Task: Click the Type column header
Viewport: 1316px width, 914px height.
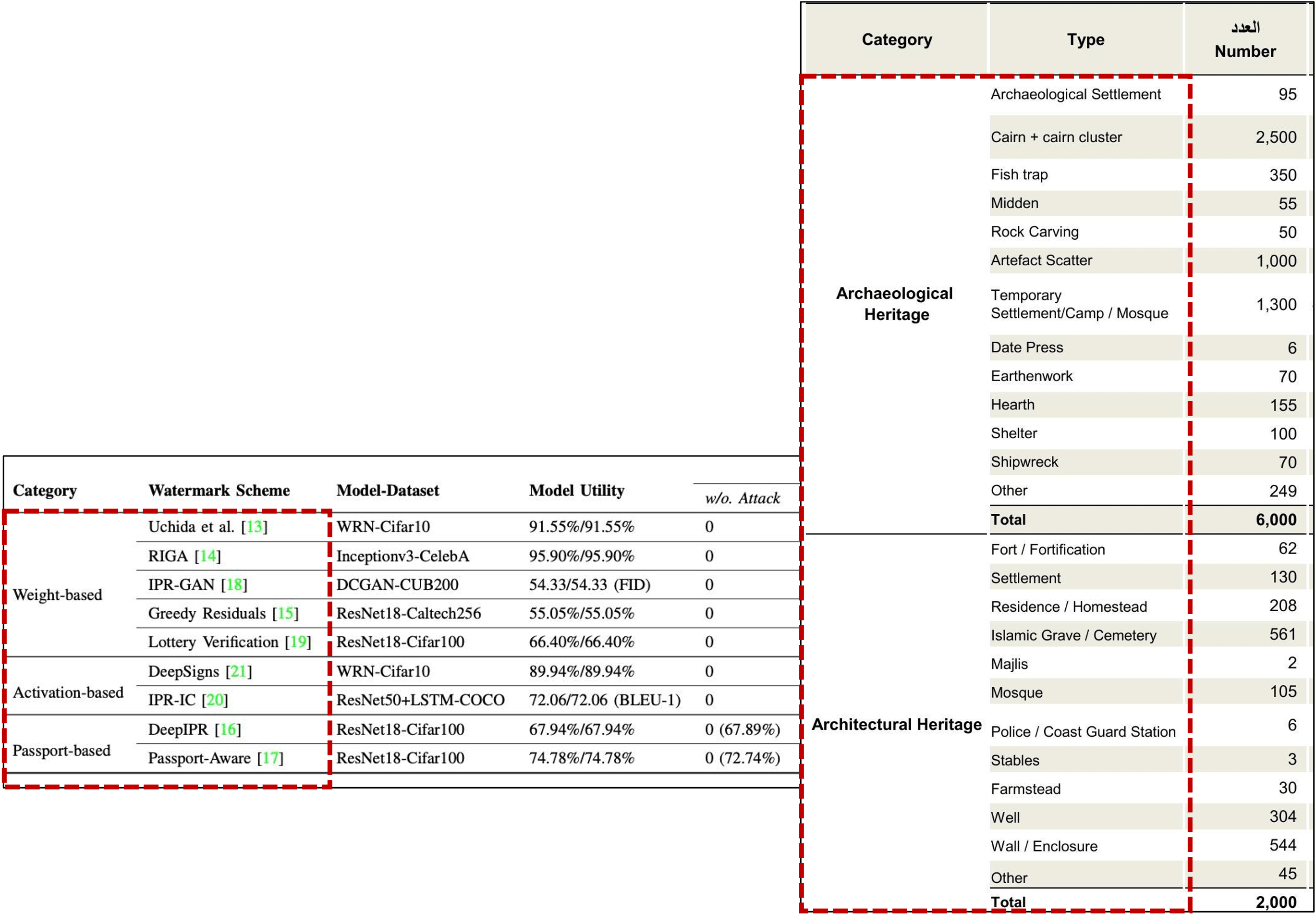Action: (x=1085, y=39)
